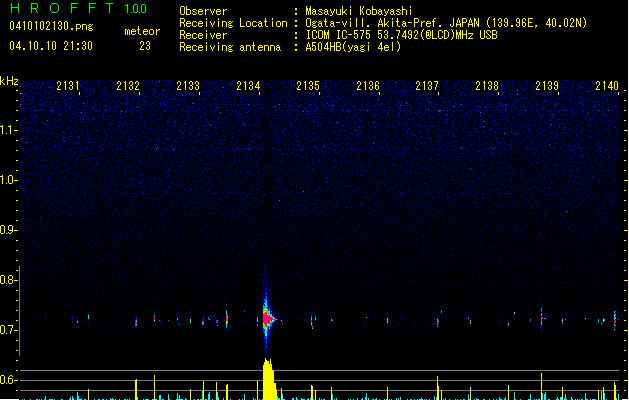
Task: Click the 2134 time marker
Action: pyautogui.click(x=248, y=86)
